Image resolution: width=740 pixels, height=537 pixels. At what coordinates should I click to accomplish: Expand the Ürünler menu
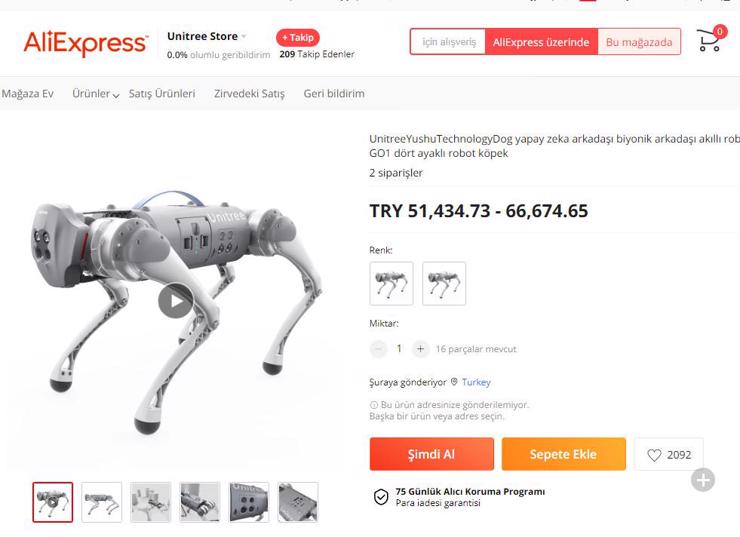95,93
